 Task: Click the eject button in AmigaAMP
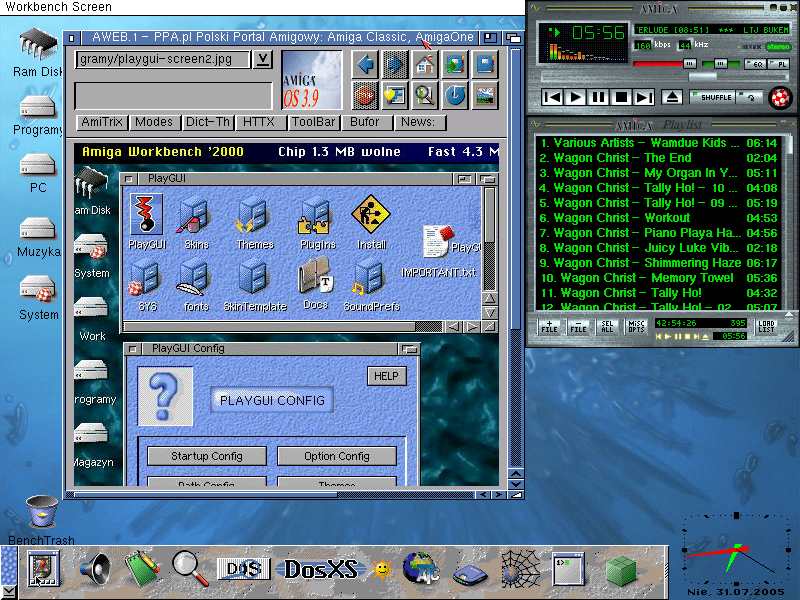point(672,97)
